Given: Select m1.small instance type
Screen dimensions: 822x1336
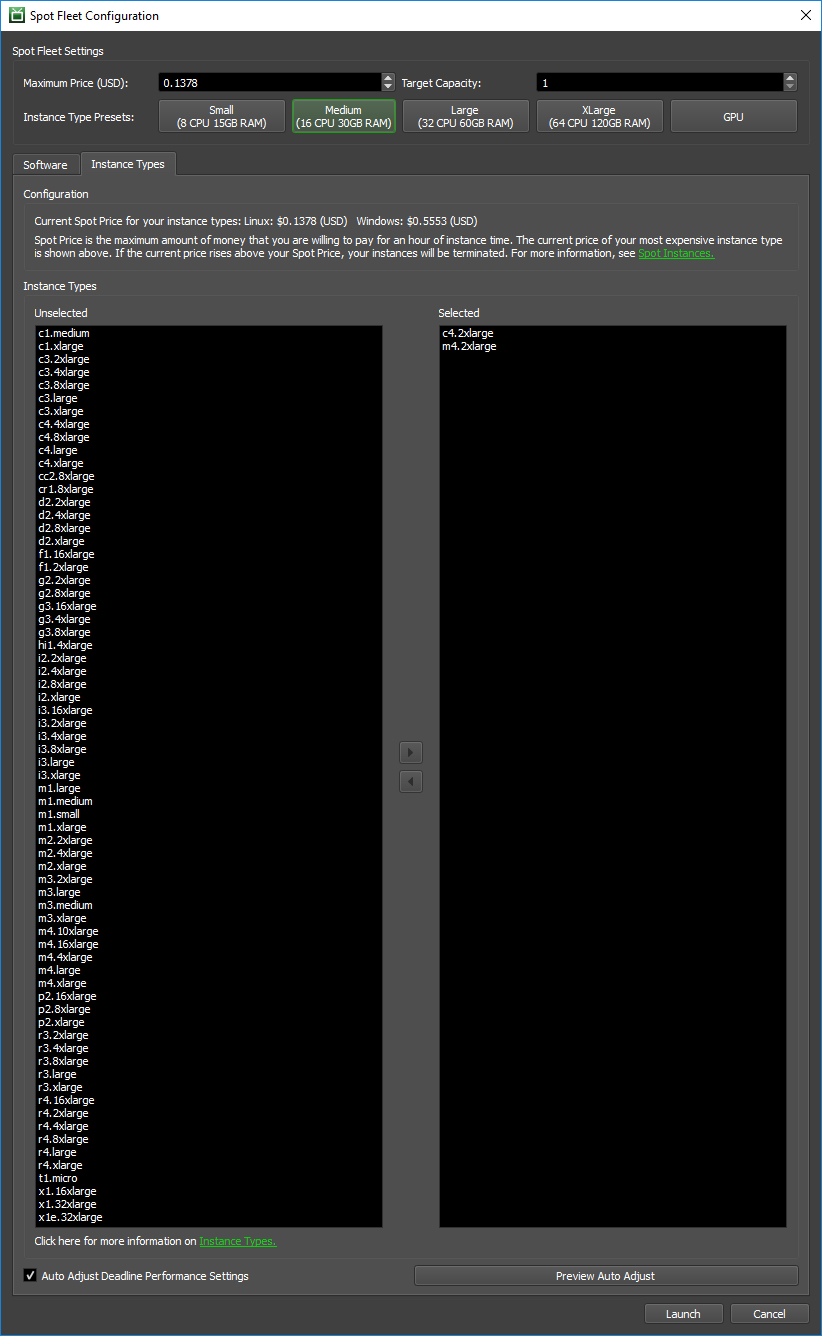Looking at the screenshot, I should (209, 814).
